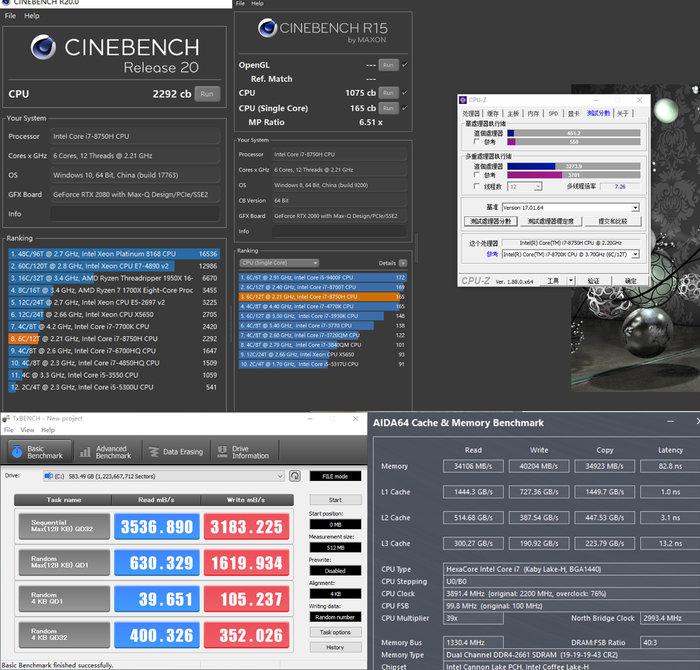Switch to SPD tab in CPU-Z
The width and height of the screenshot is (700, 670).
click(553, 113)
